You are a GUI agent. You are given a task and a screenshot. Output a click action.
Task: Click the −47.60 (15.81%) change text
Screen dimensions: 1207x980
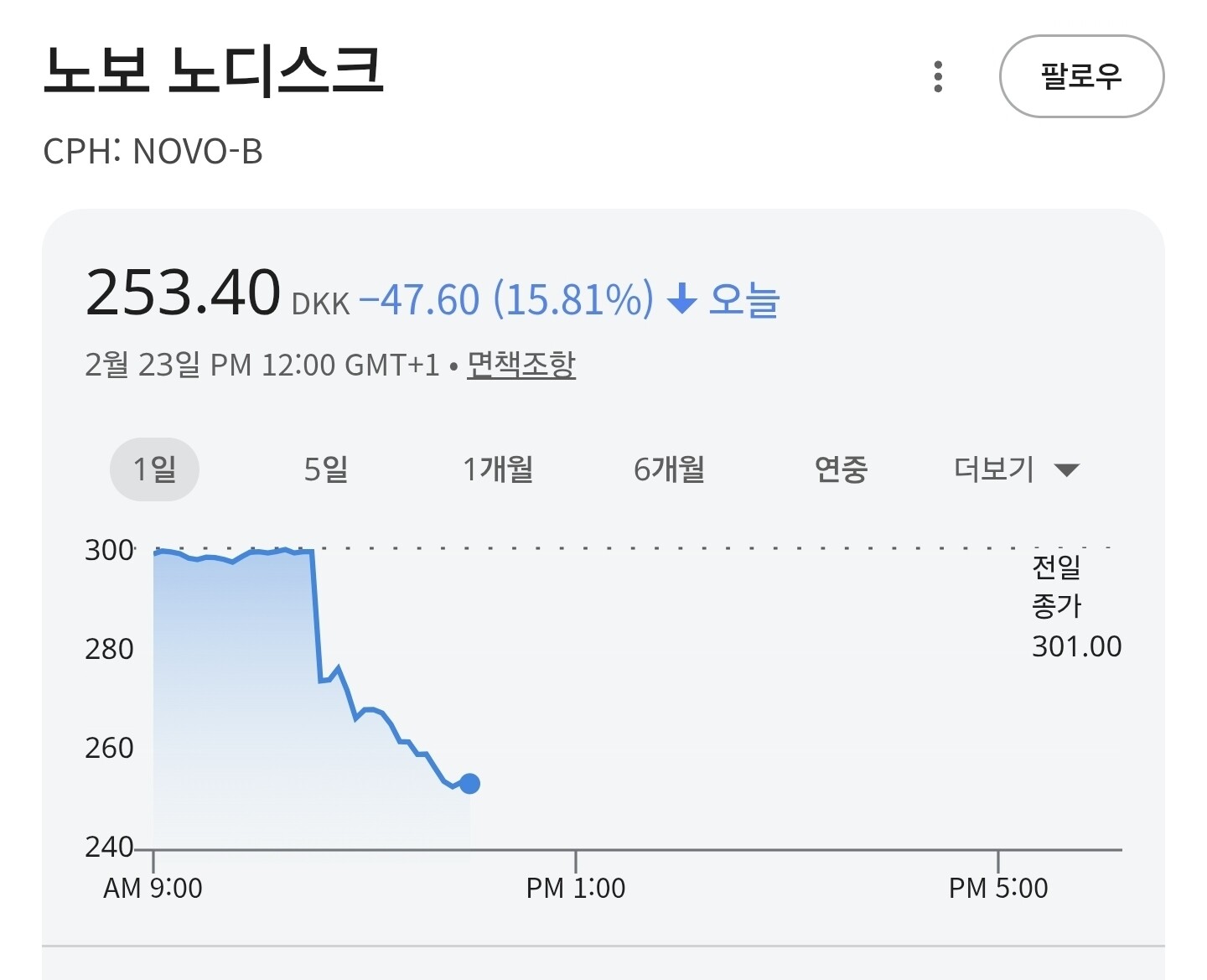coord(506,299)
